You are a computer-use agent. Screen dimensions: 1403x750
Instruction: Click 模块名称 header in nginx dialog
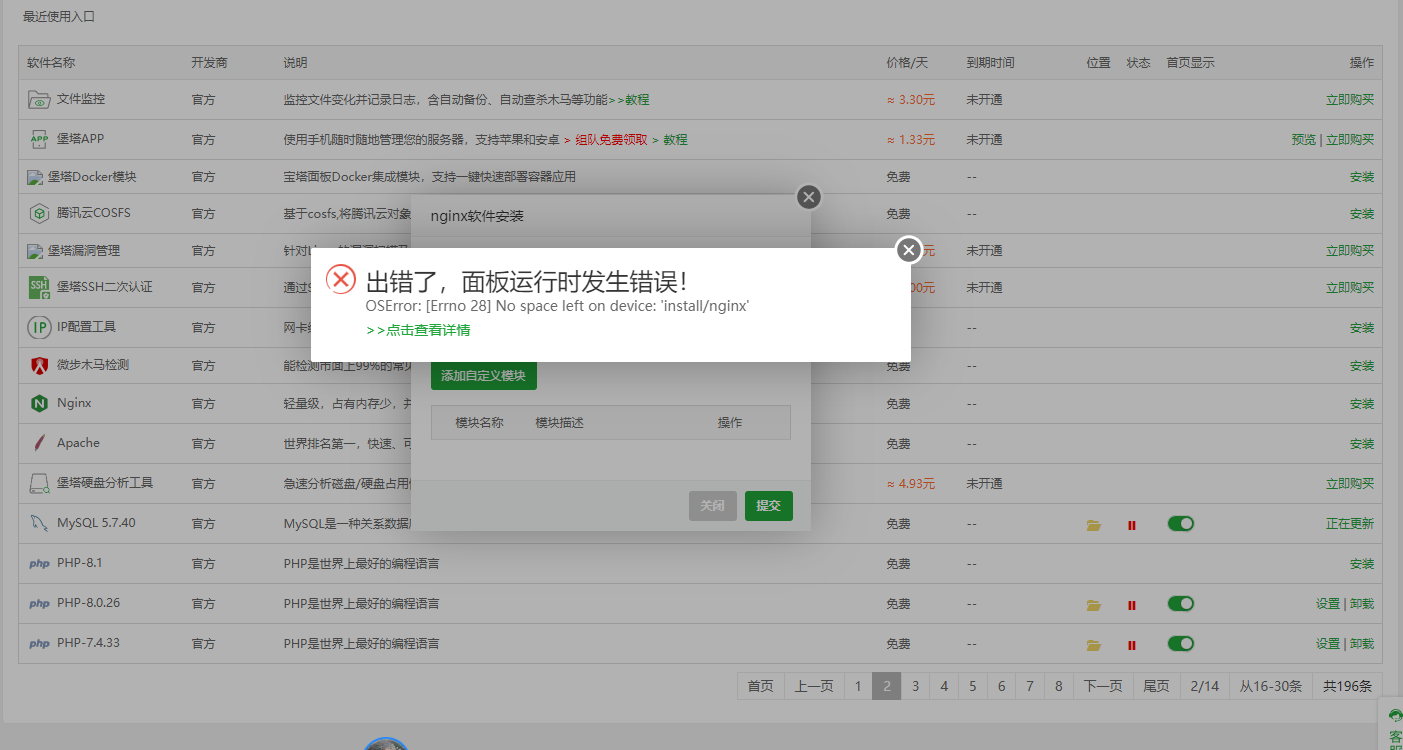479,423
